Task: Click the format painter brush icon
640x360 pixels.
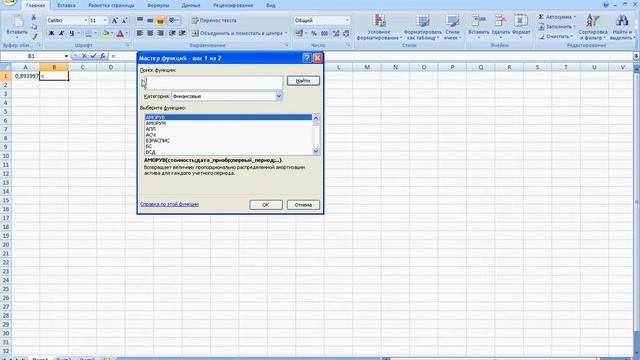Action: tap(34, 36)
